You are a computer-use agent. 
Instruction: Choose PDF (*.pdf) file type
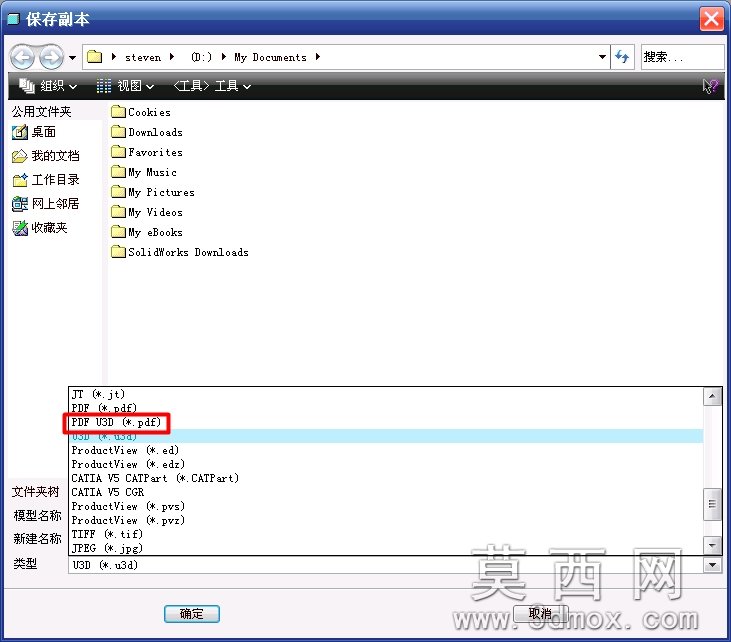pyautogui.click(x=386, y=408)
